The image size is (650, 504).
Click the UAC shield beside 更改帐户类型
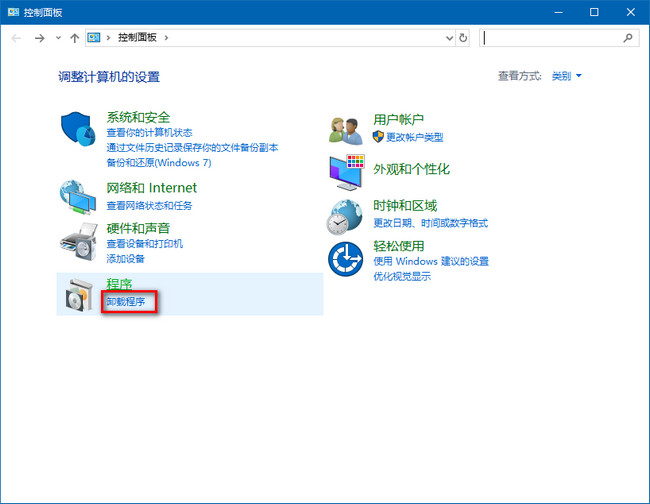click(378, 137)
